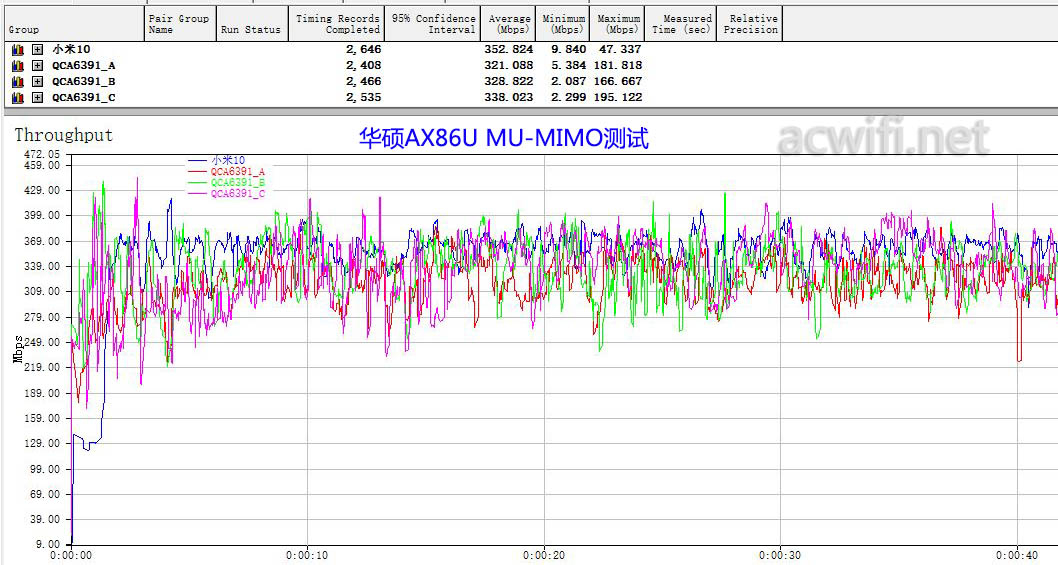1058x565 pixels.
Task: Click the Run Status column header
Action: coord(252,24)
